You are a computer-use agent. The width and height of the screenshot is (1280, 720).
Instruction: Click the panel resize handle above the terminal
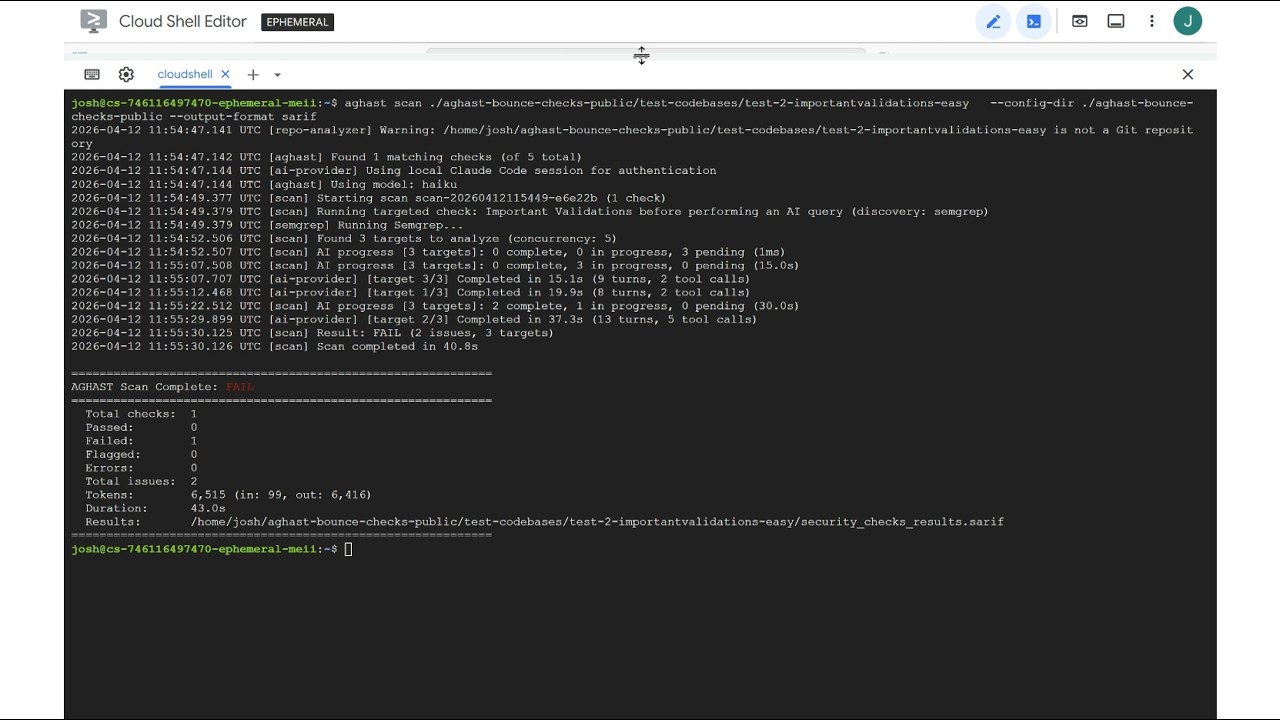[x=641, y=55]
